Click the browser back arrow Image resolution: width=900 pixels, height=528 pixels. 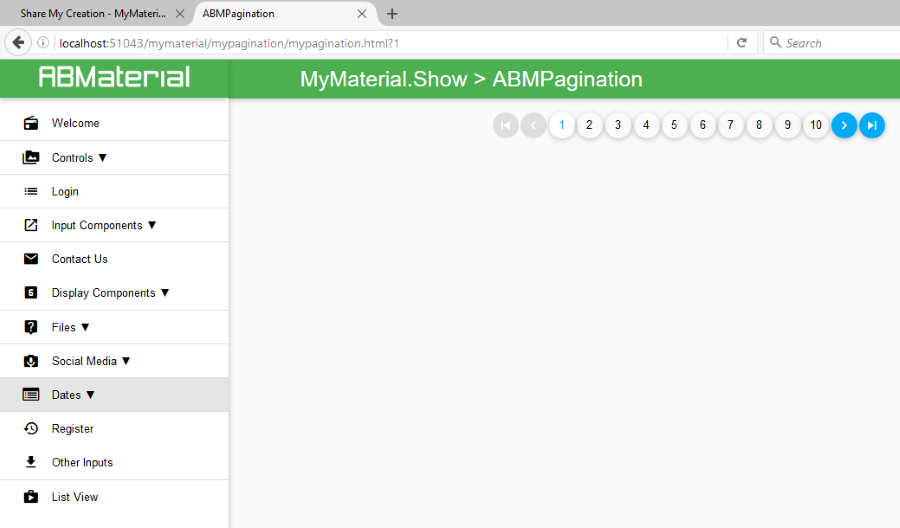18,42
